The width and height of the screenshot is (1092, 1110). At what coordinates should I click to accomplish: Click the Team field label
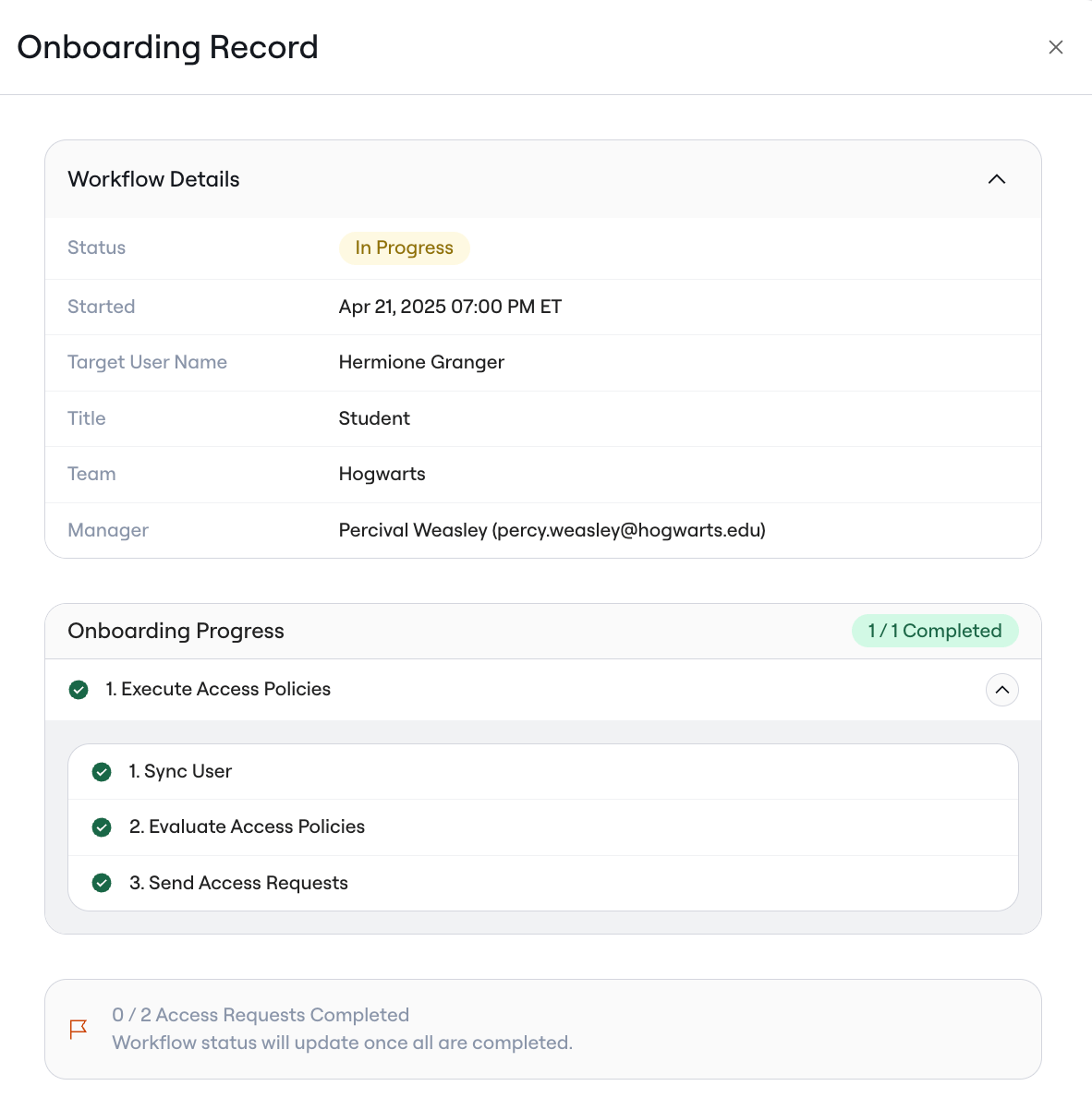click(x=91, y=474)
